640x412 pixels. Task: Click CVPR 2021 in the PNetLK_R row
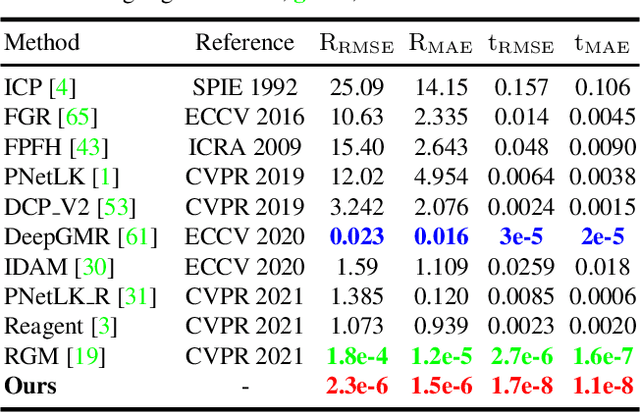(245, 296)
